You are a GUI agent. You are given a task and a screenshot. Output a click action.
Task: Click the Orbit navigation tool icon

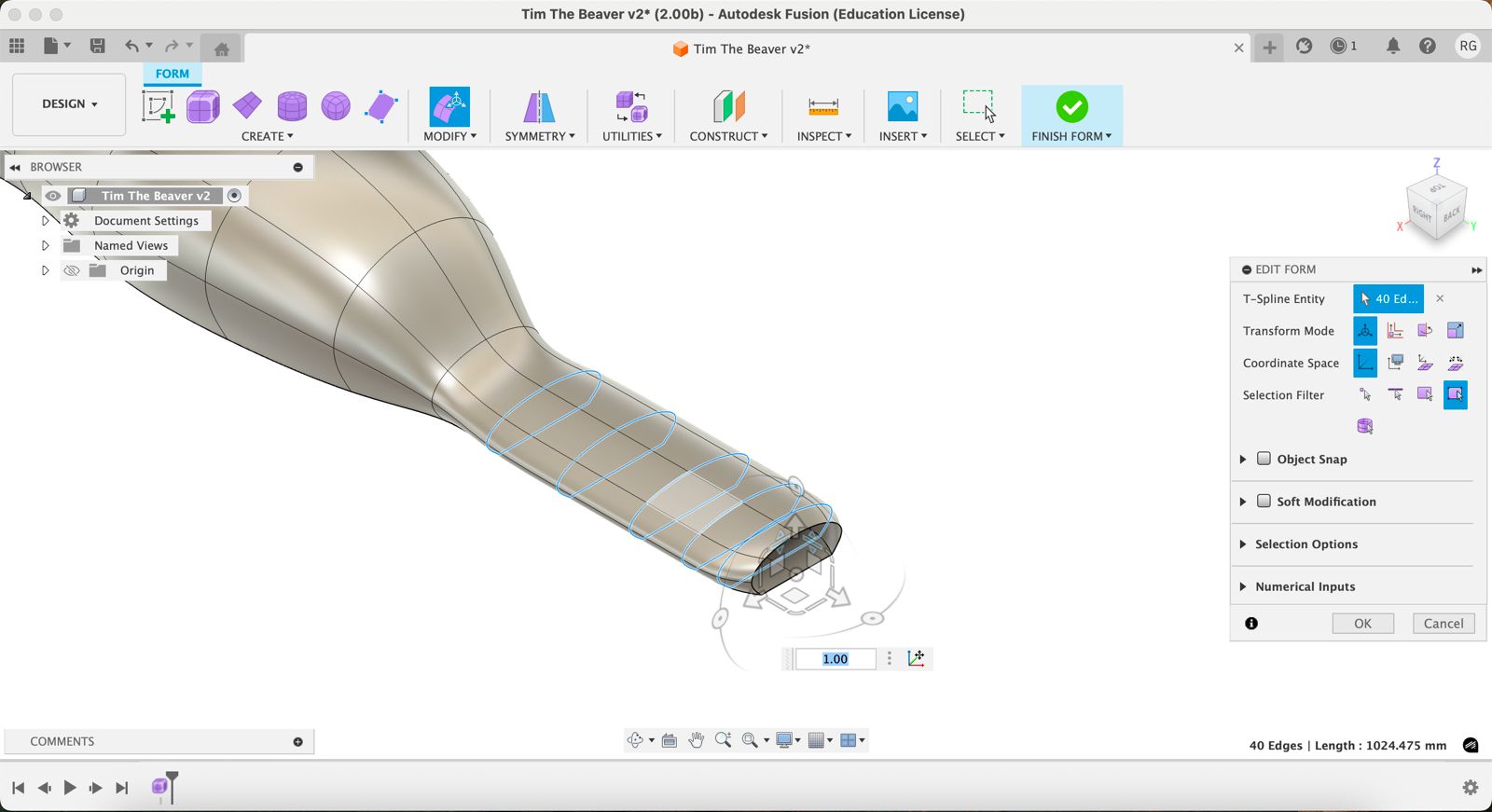635,740
